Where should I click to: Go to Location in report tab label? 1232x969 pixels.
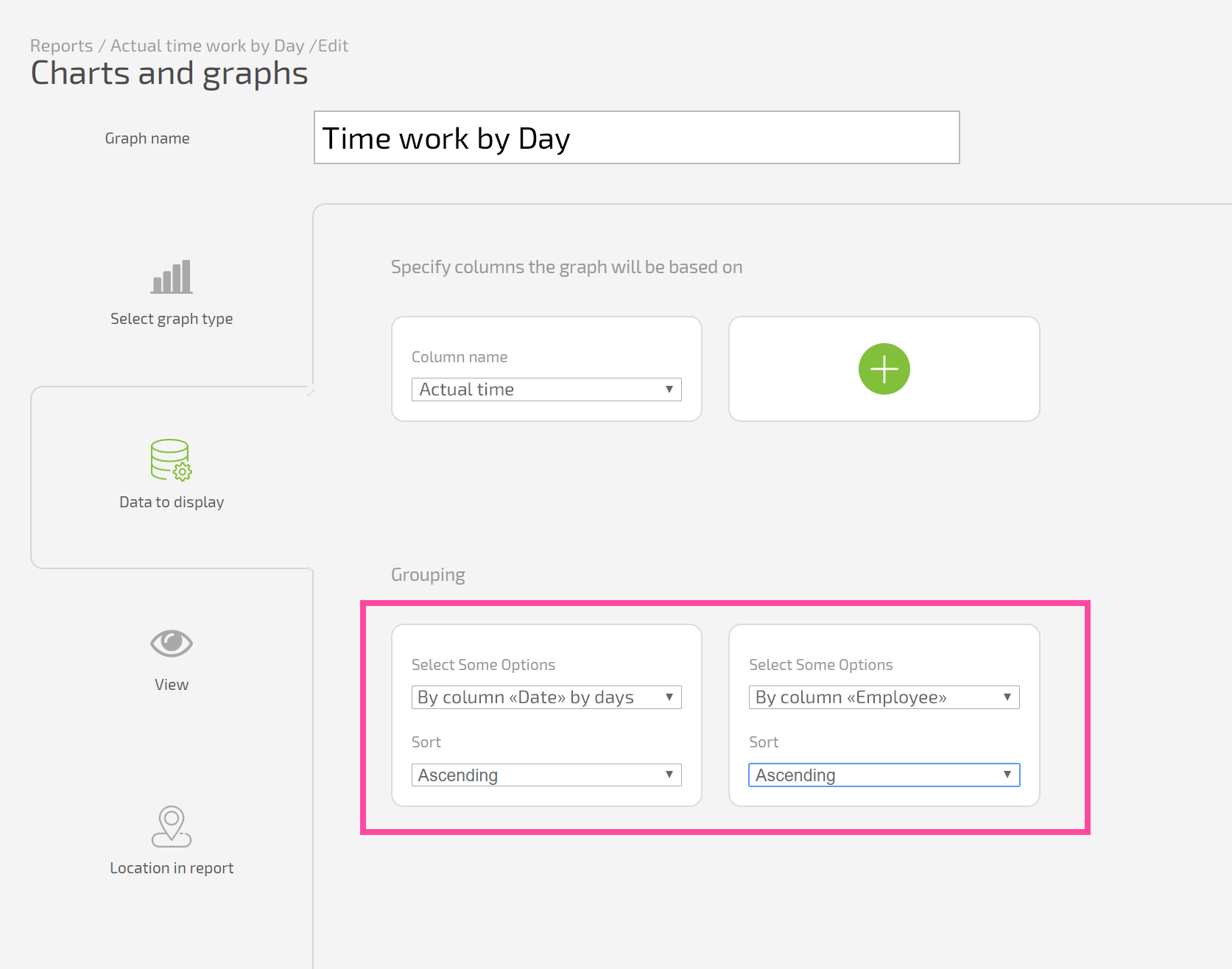coord(172,868)
